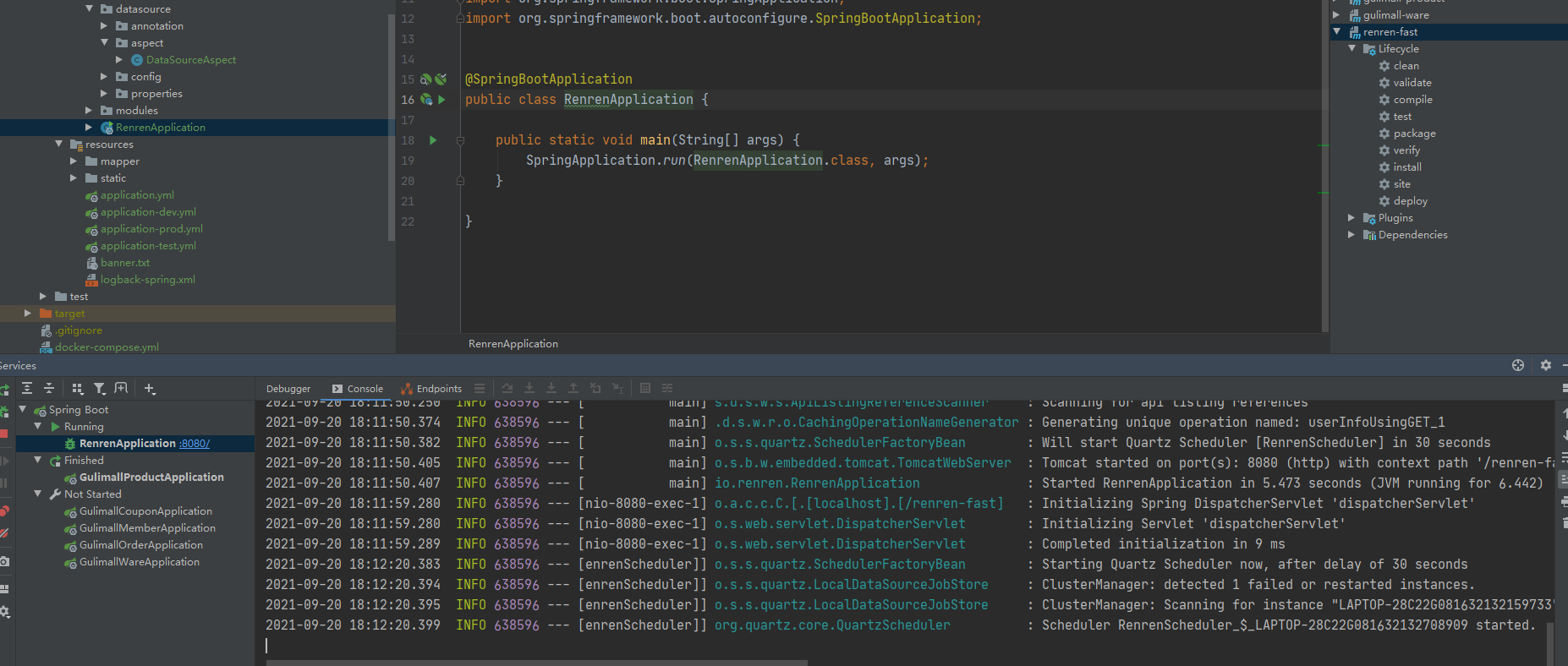The image size is (1568, 666).
Task: Collapse the renren-fast Maven module
Action: (1336, 32)
